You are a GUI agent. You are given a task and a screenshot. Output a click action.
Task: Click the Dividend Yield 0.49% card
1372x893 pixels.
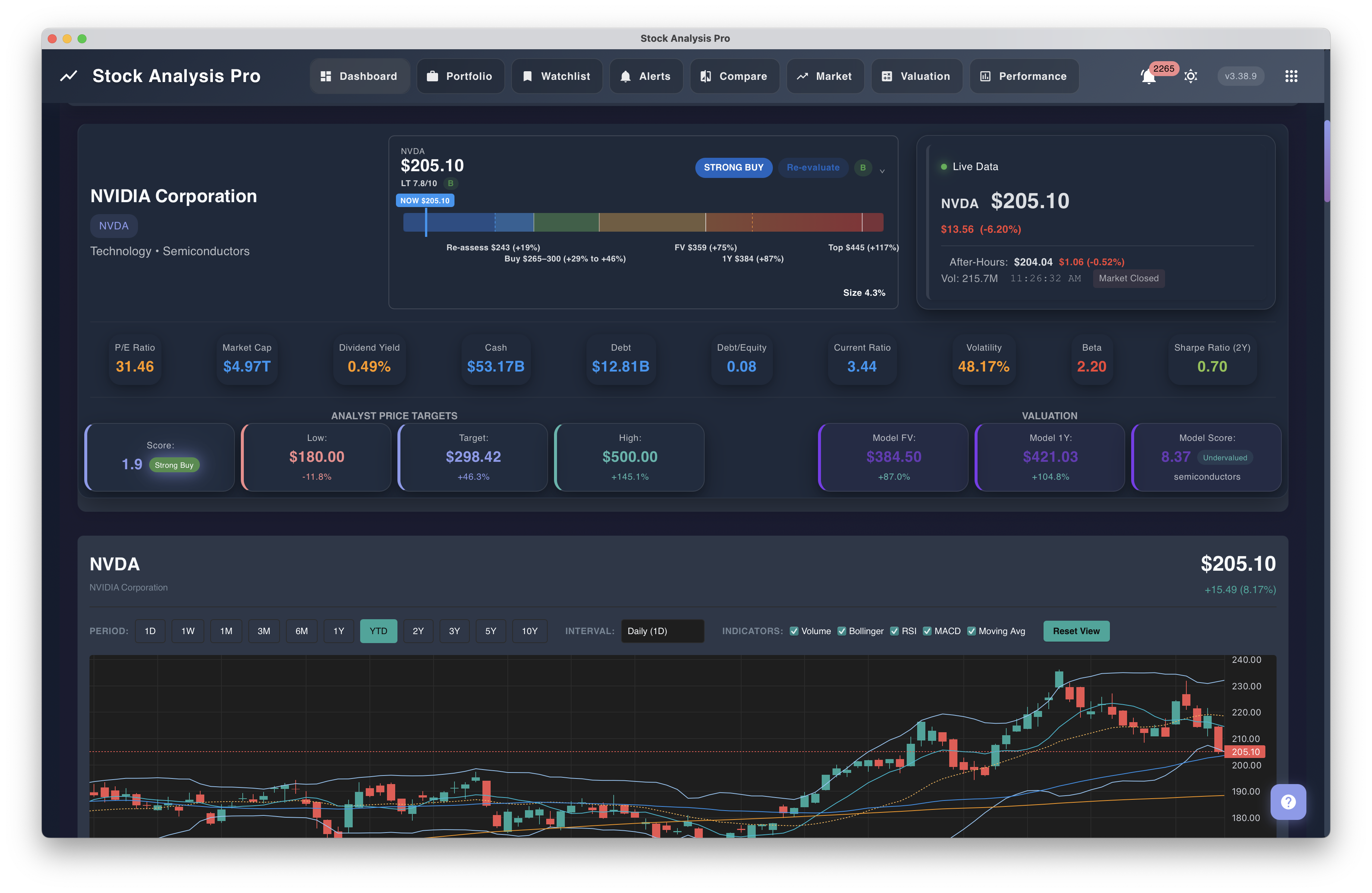tap(369, 359)
